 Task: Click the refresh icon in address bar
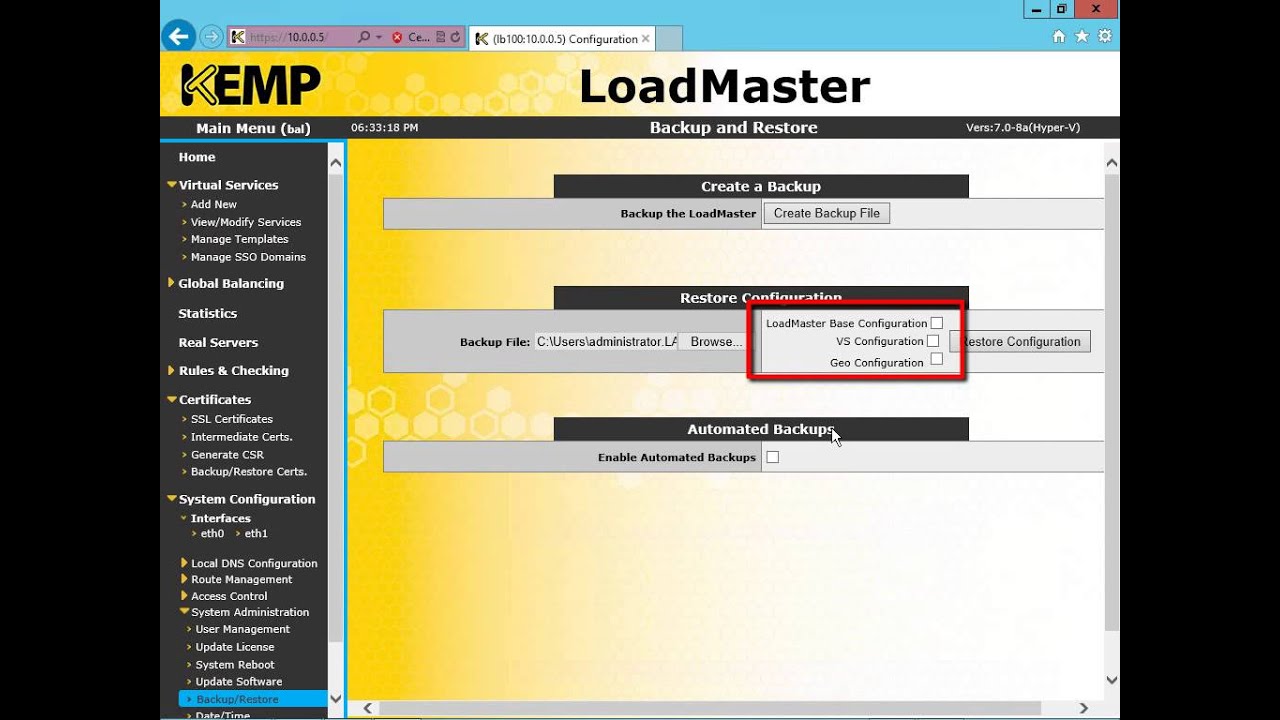pyautogui.click(x=456, y=37)
